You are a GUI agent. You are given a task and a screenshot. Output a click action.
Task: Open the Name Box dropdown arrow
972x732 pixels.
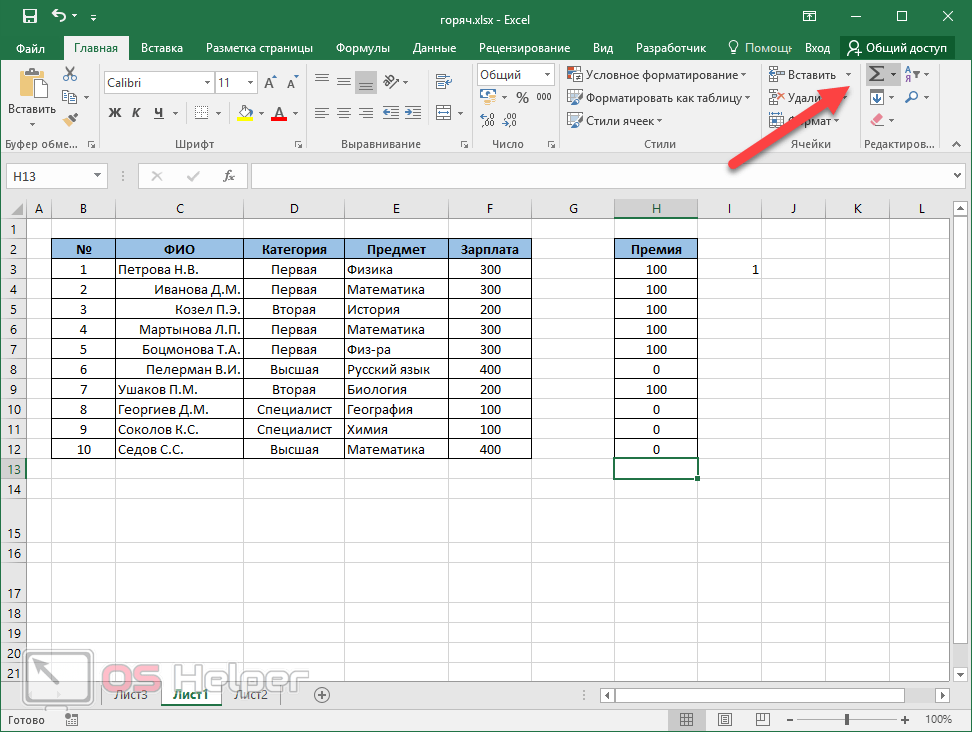pyautogui.click(x=97, y=176)
